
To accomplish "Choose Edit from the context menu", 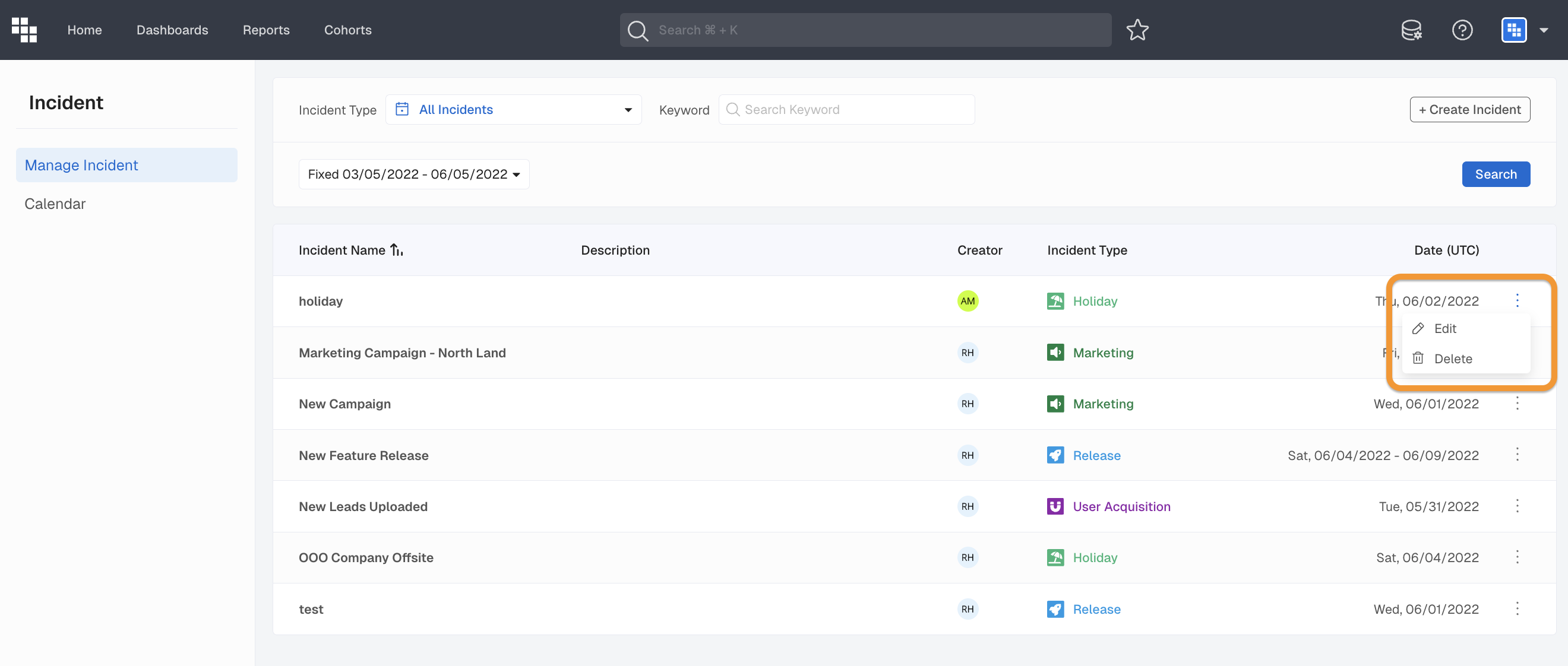I will tap(1466, 328).
